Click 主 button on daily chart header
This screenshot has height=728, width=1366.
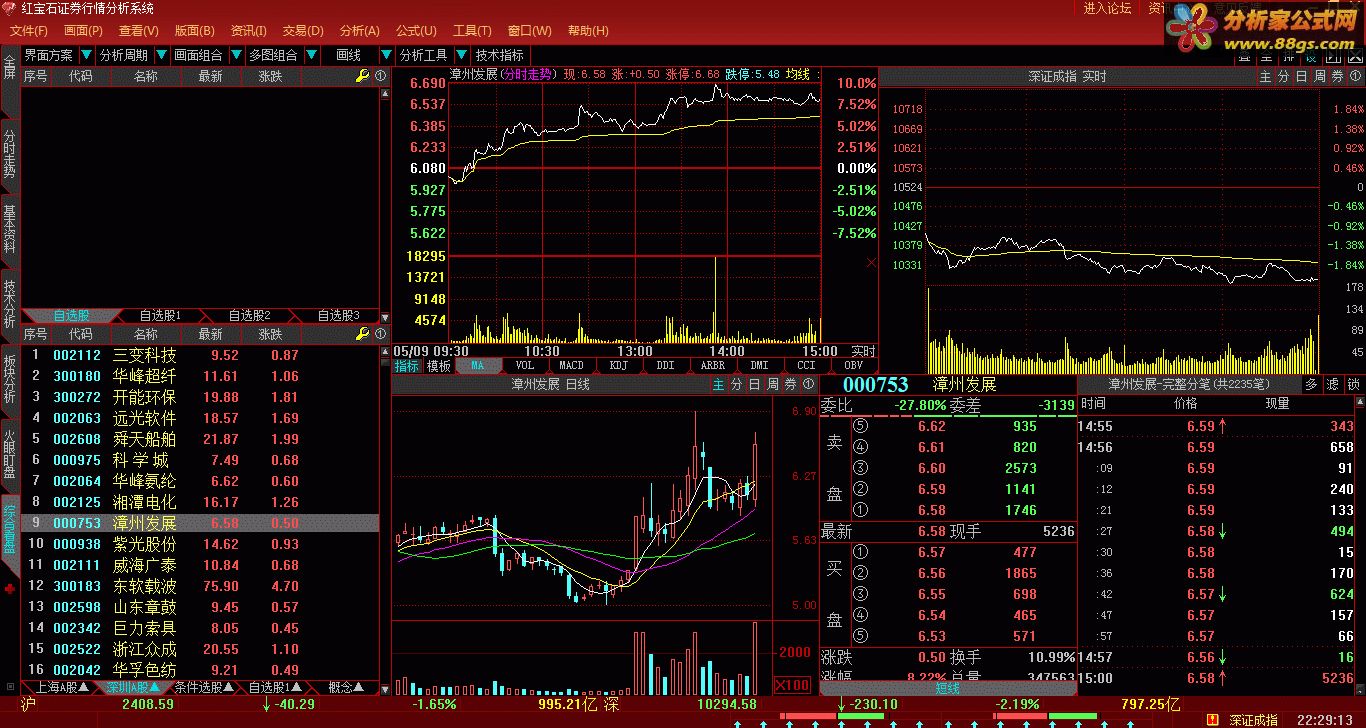[x=719, y=384]
